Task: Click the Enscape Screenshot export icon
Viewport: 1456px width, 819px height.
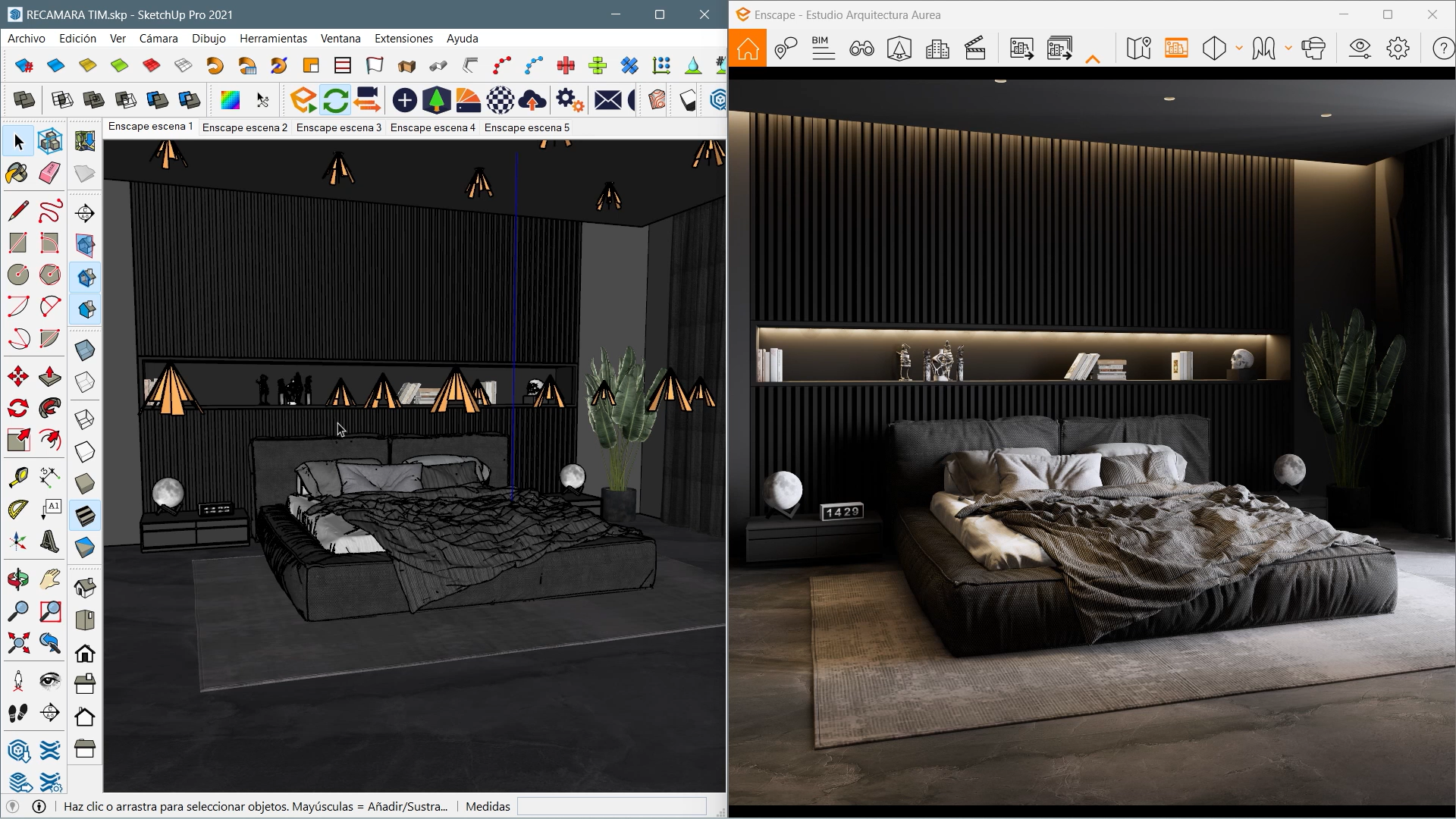Action: click(x=1021, y=49)
